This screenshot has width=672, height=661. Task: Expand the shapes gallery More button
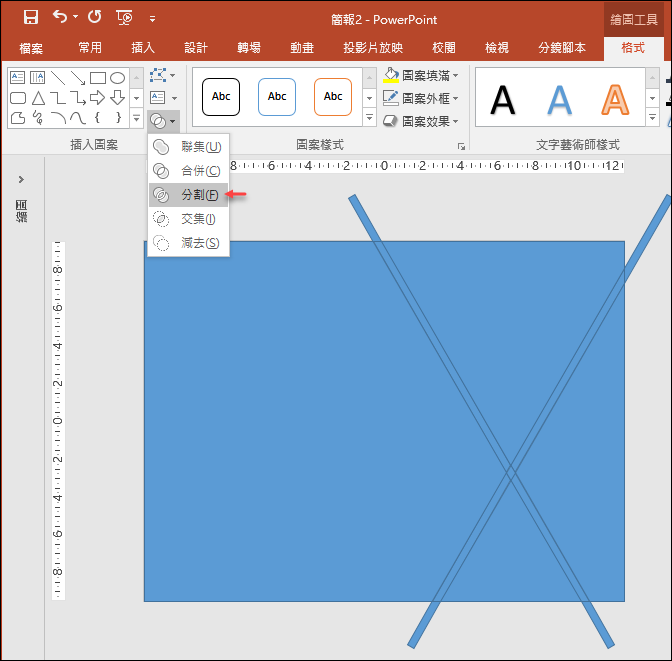pyautogui.click(x=136, y=118)
